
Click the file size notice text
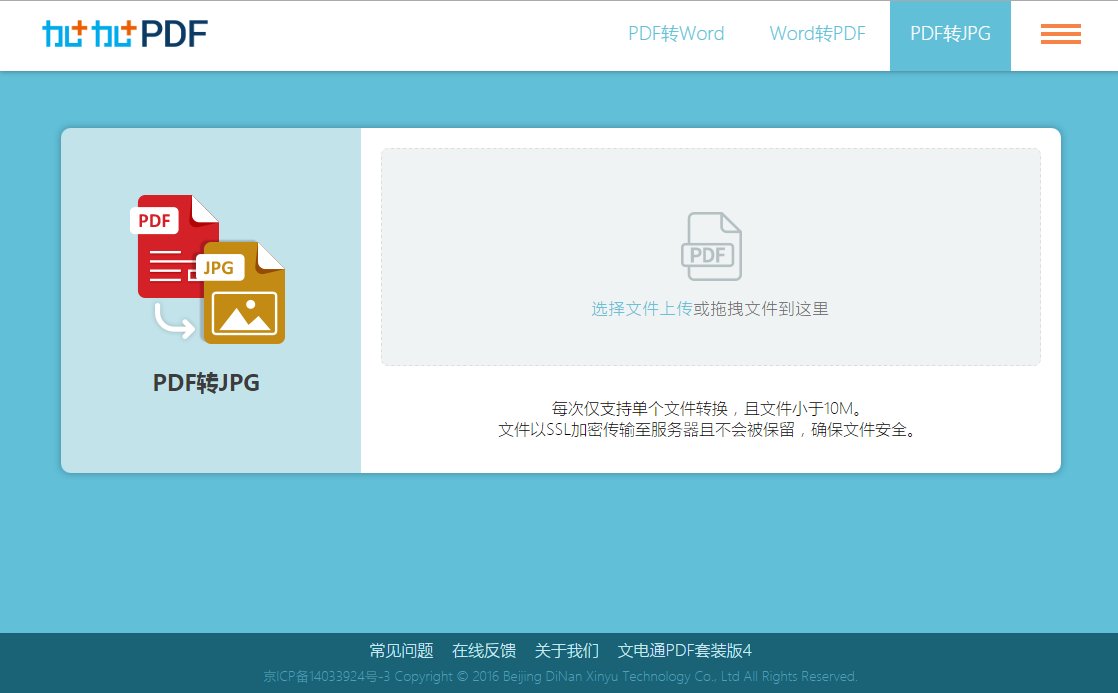coord(710,408)
